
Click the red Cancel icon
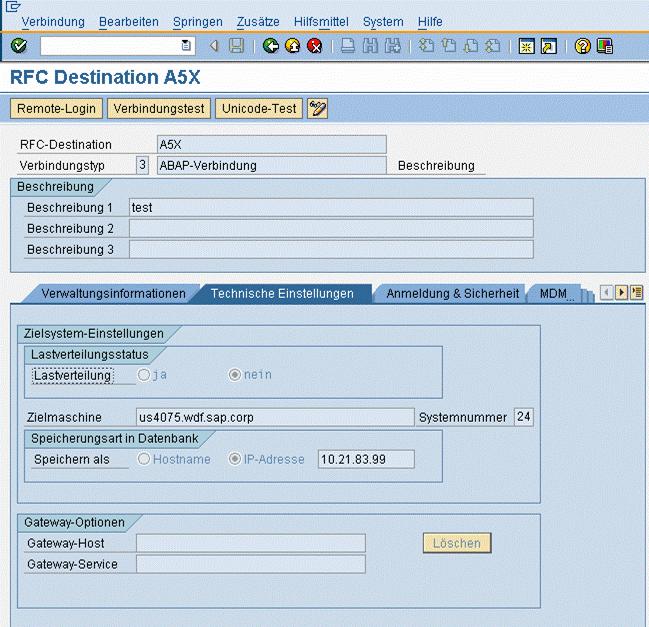pyautogui.click(x=315, y=46)
